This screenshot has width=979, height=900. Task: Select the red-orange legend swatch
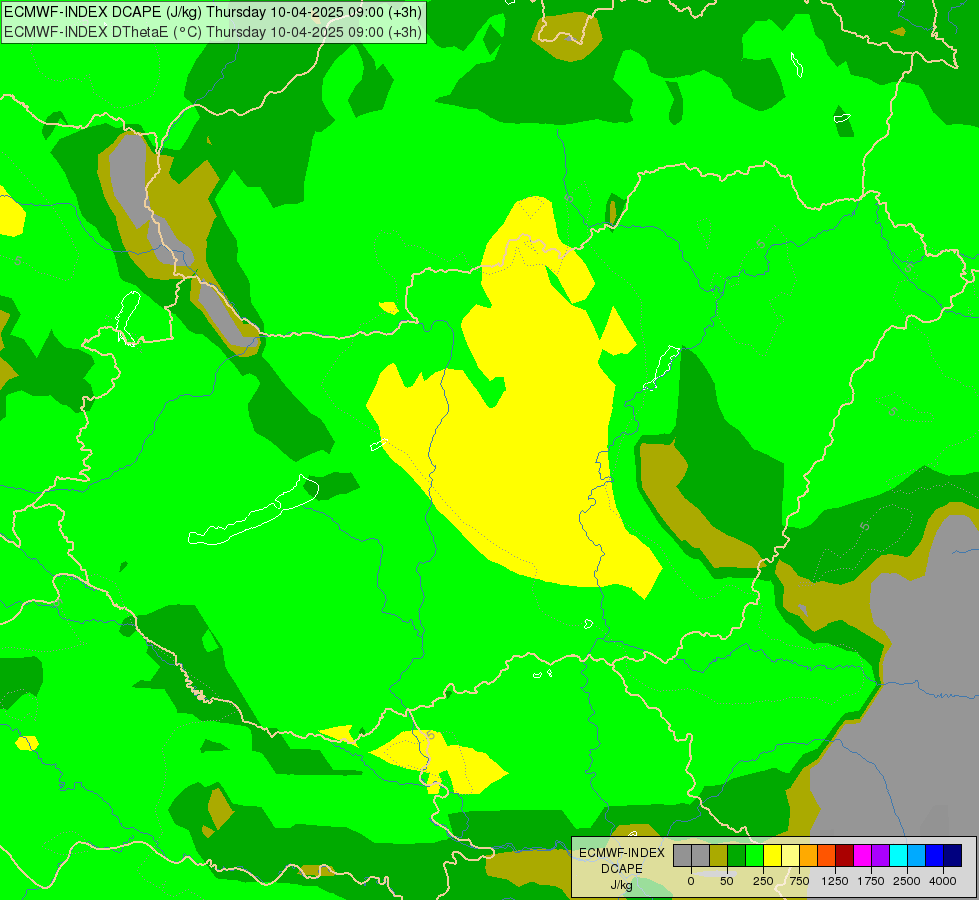click(826, 855)
